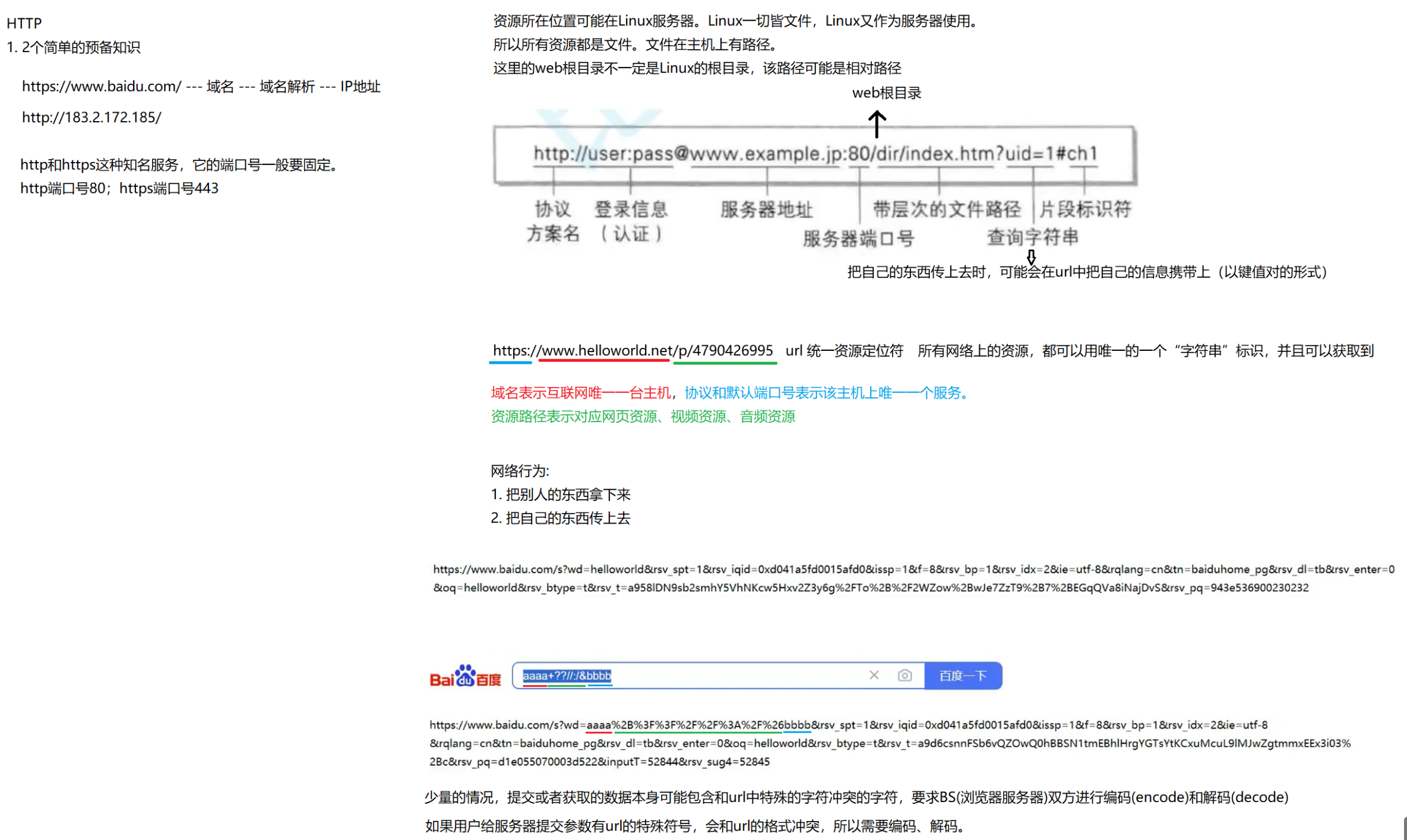Click the blue text about 协议和默认端口号
Image resolution: width=1407 pixels, height=840 pixels.
[x=826, y=392]
